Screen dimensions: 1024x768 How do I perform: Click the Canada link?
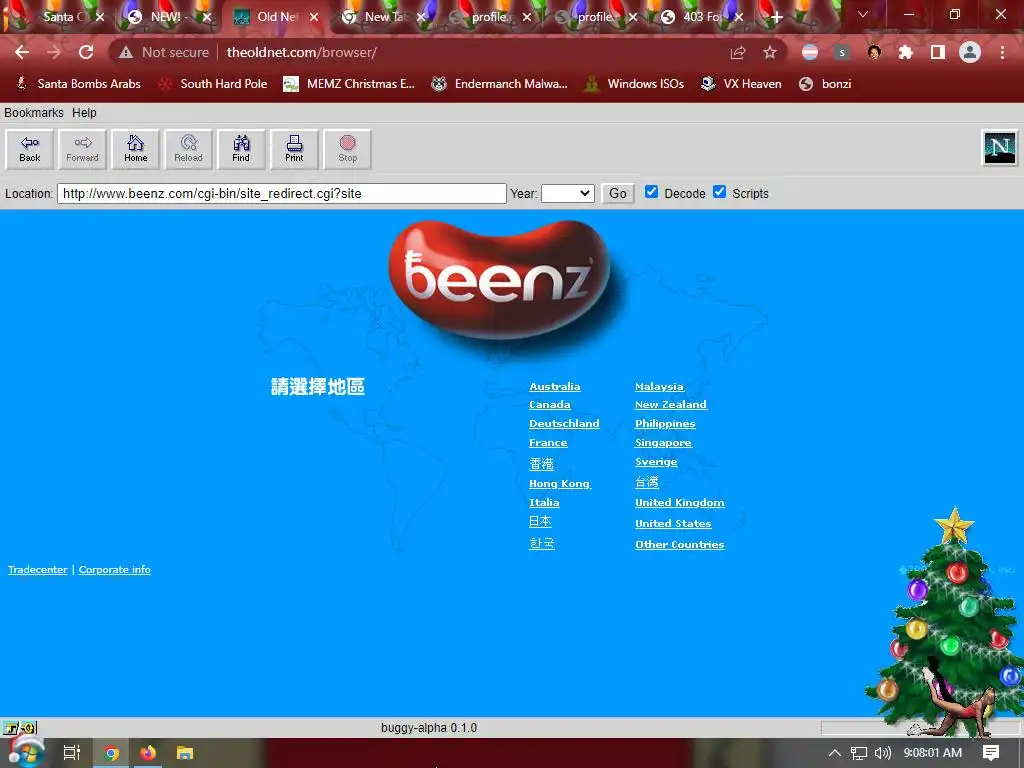click(550, 405)
